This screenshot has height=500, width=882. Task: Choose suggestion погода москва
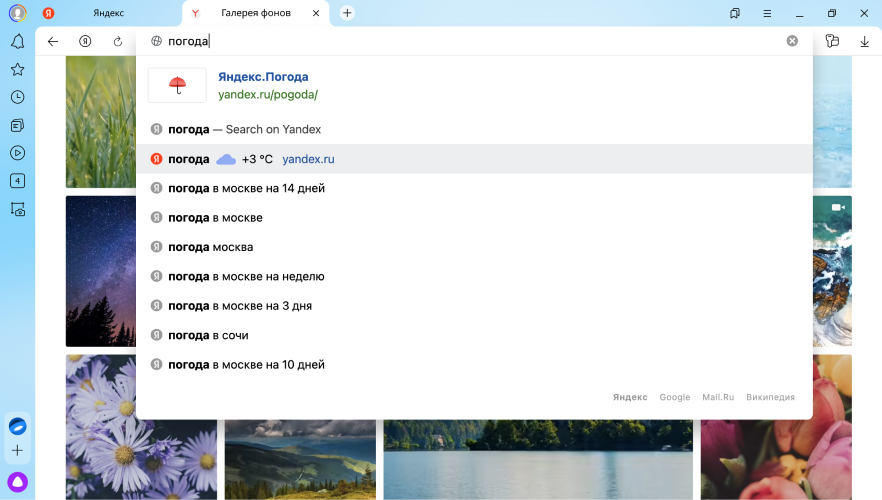point(474,247)
